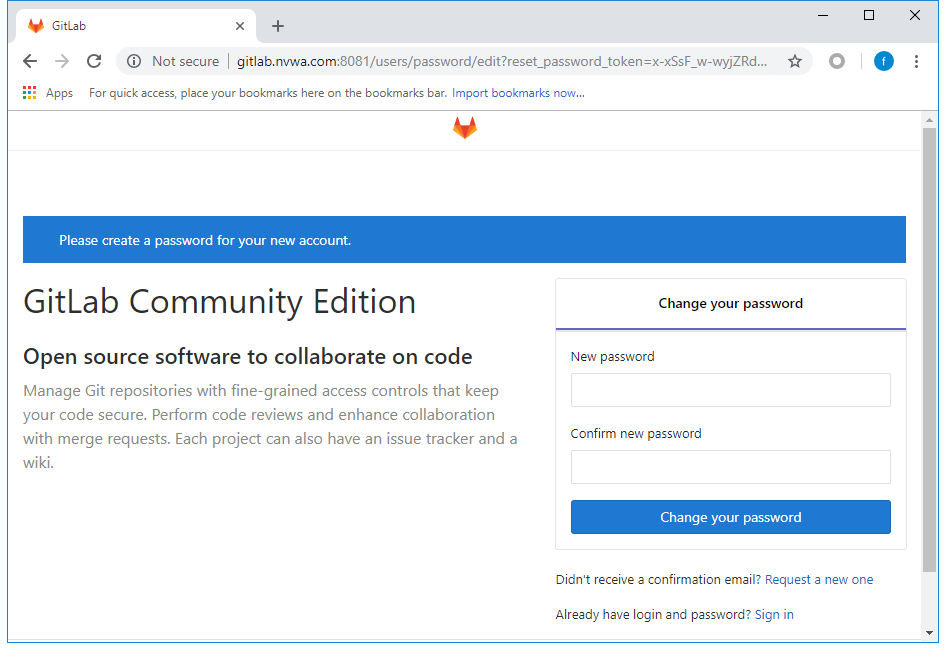Click Import bookmarks now link

pyautogui.click(x=518, y=93)
